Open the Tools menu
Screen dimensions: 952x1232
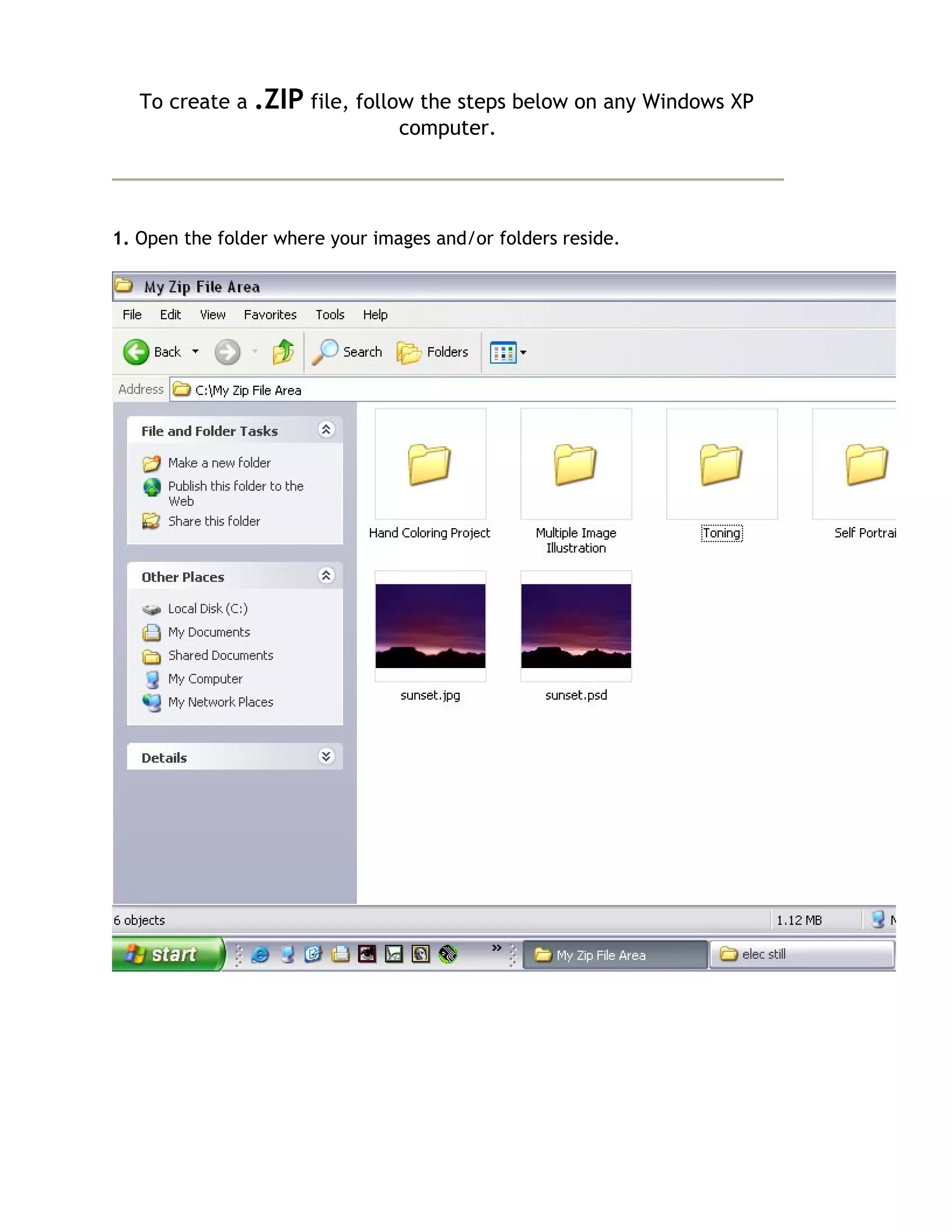(x=330, y=315)
